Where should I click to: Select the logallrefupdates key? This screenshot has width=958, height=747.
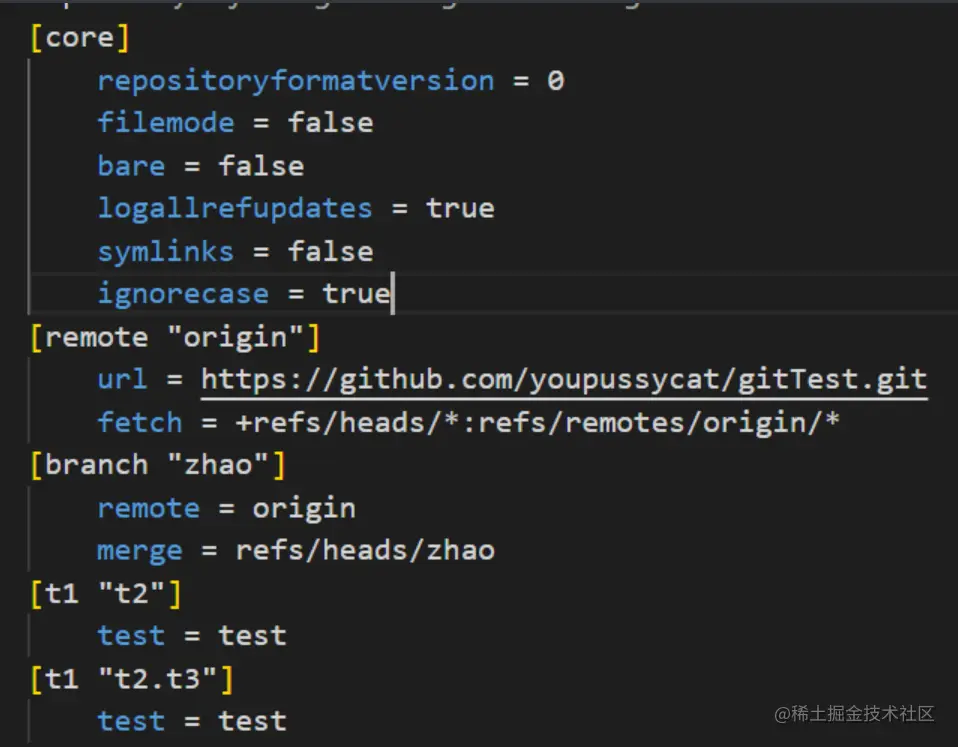pyautogui.click(x=234, y=208)
